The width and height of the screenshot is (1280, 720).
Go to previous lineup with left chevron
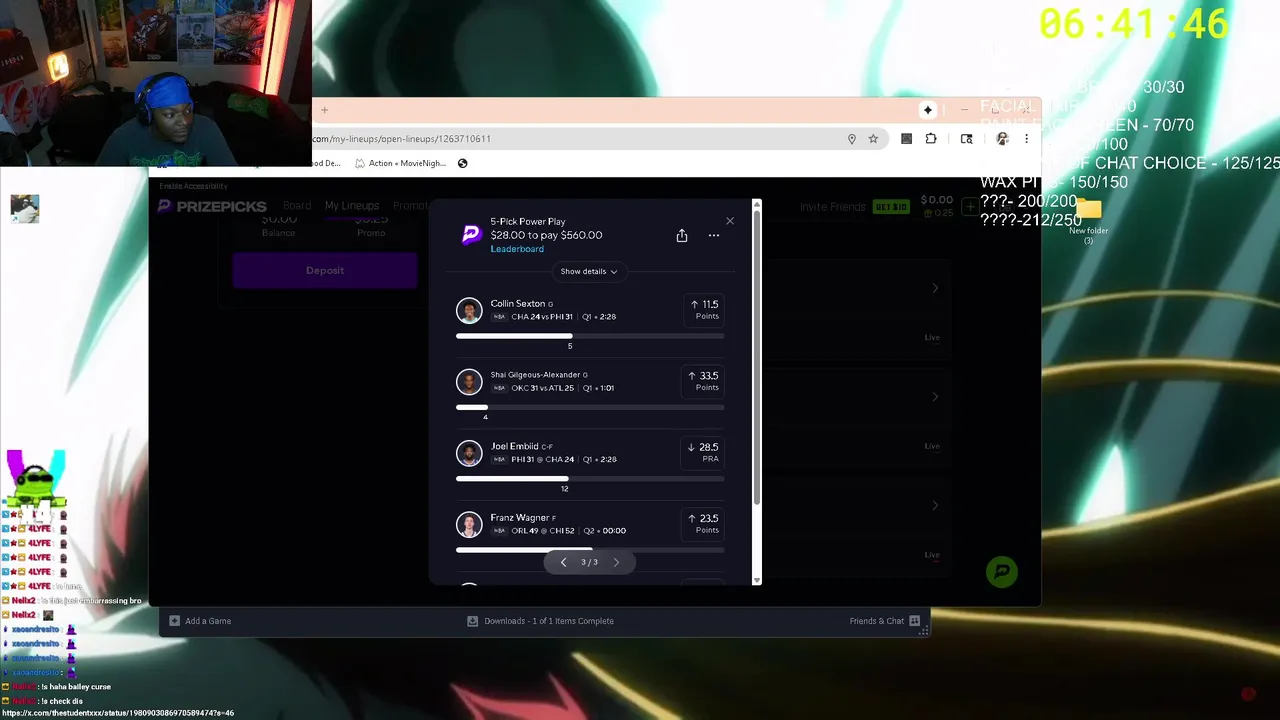click(563, 562)
